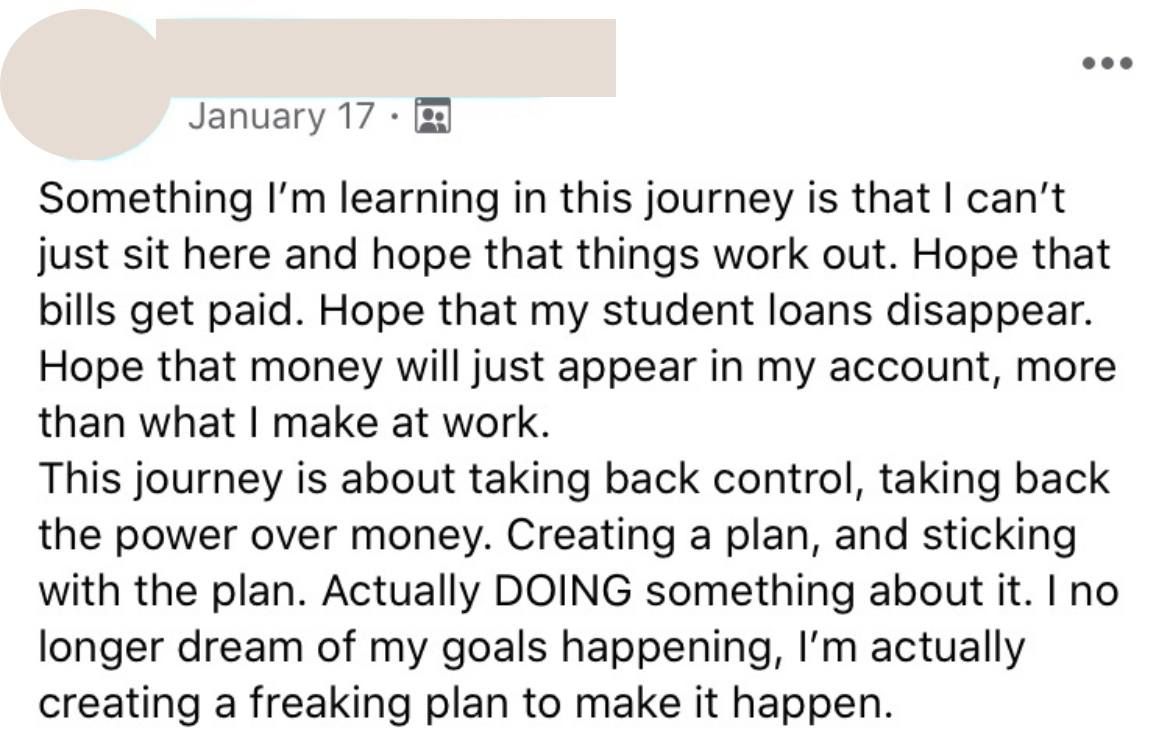The image size is (1170, 738).
Task: Click the line ending "than what I make at work."
Action: coord(294,423)
